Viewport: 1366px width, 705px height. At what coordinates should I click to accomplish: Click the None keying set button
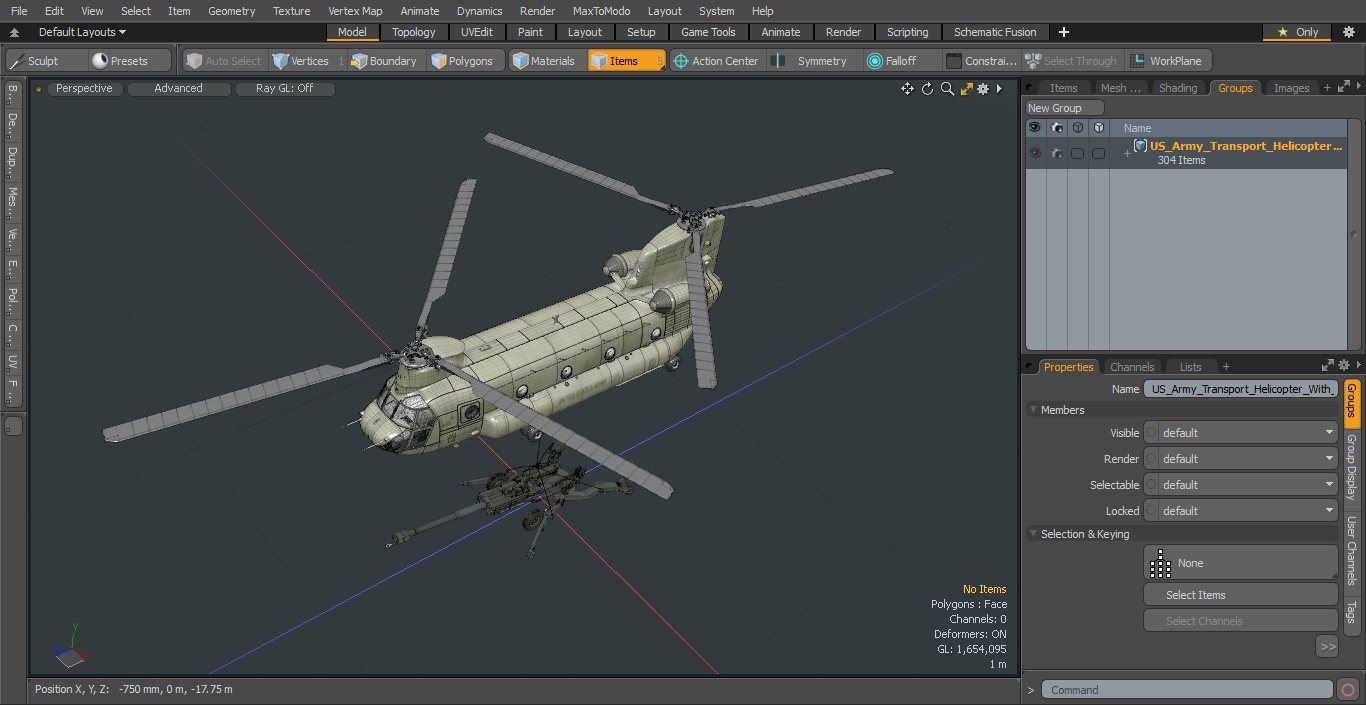click(x=1240, y=563)
